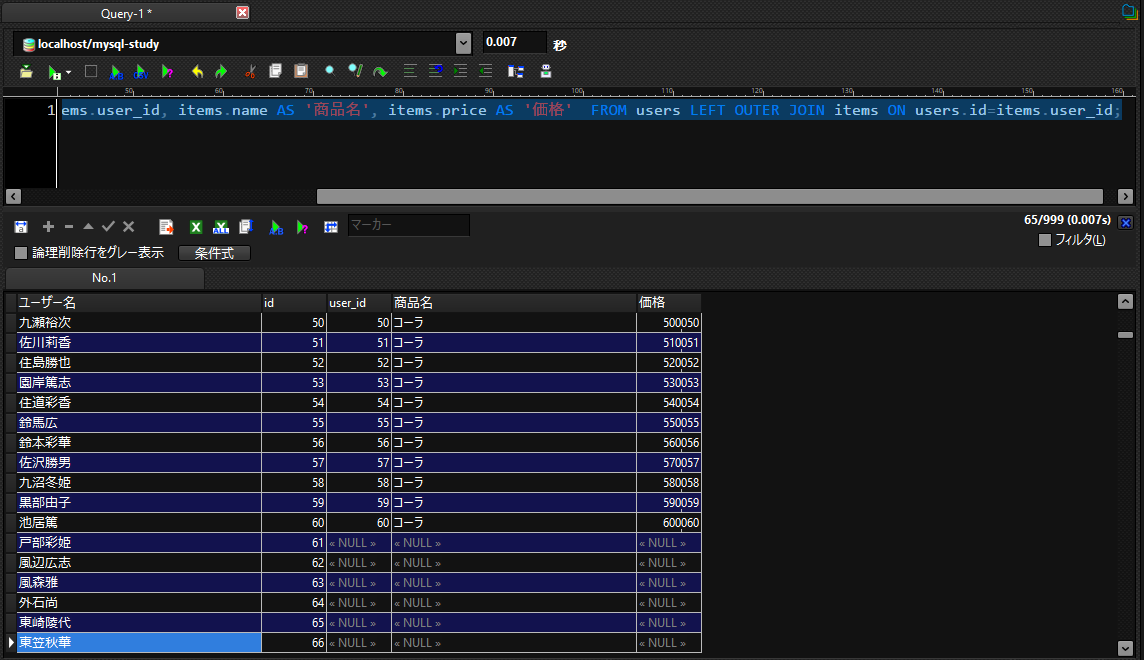This screenshot has height=660, width=1144.
Task: Paste from the clipboard icon
Action: tap(301, 71)
